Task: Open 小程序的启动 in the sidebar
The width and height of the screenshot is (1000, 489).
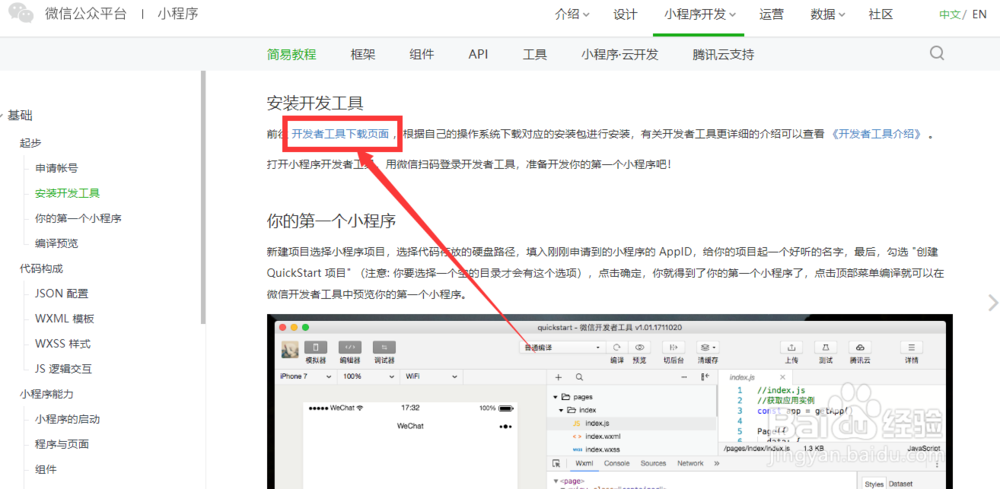Action: pos(67,420)
